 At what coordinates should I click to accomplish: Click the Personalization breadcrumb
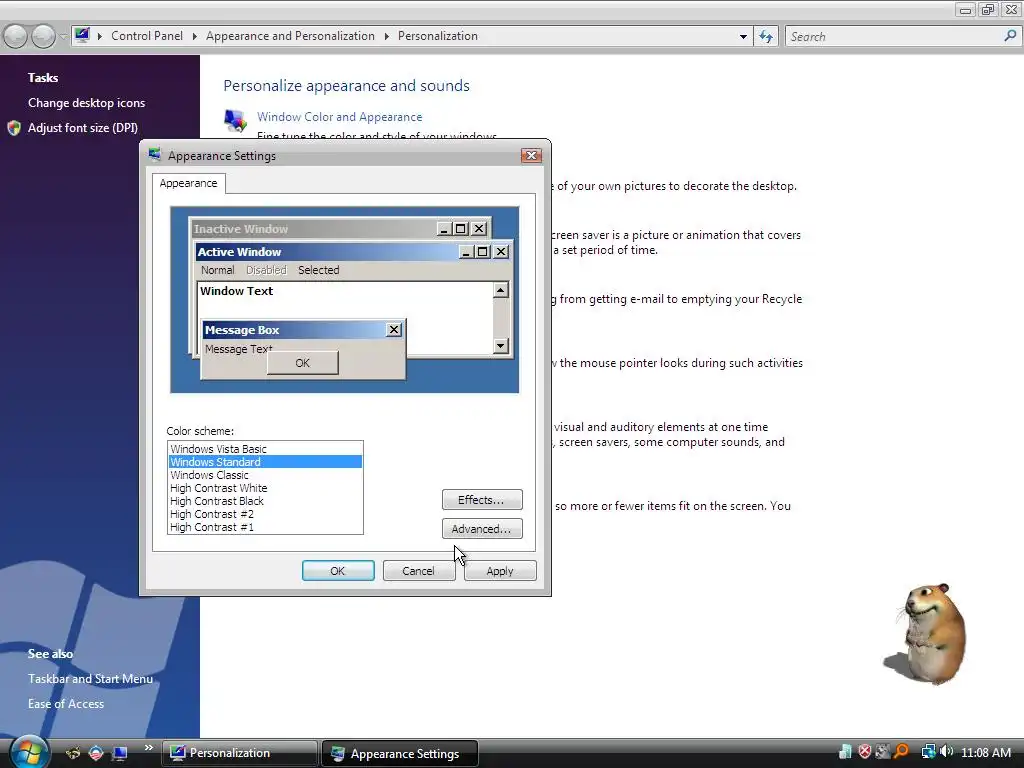(438, 36)
